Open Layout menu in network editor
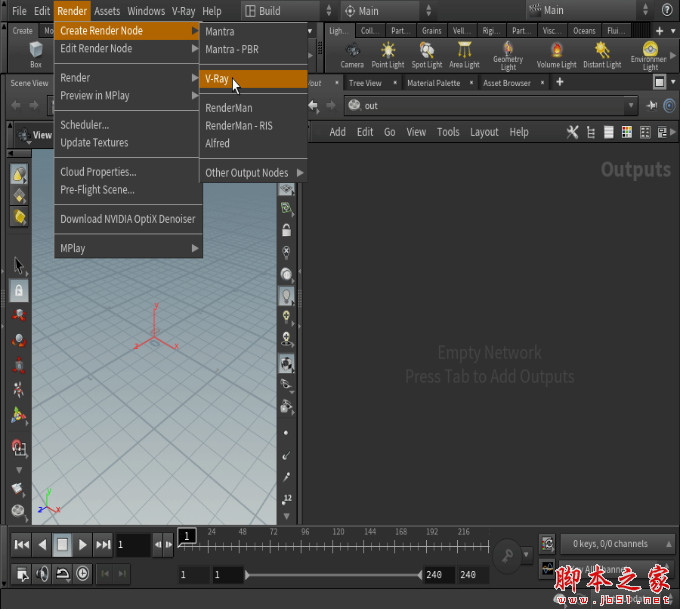This screenshot has height=611, width=681. click(x=484, y=132)
